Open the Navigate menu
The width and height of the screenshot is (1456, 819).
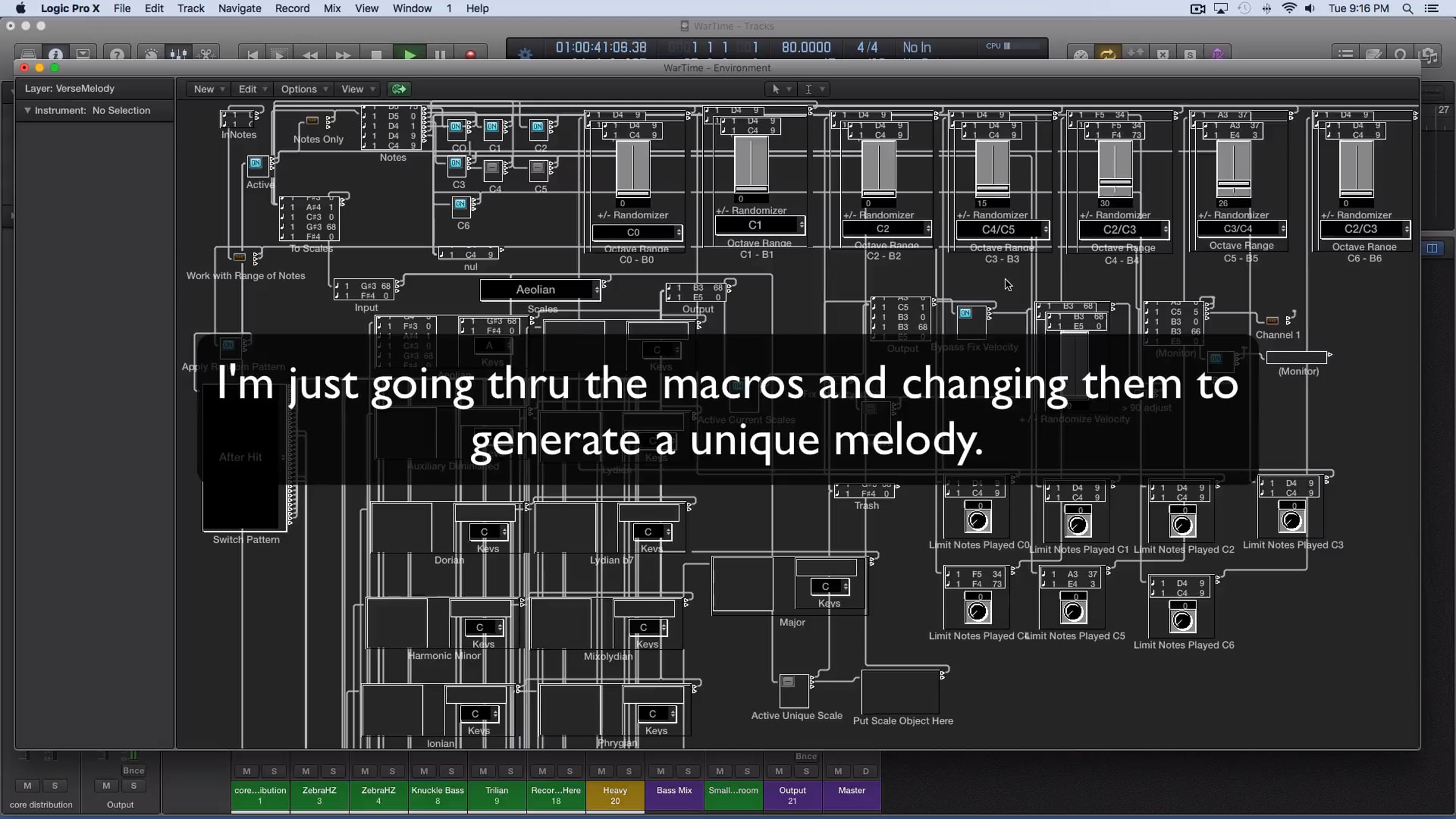(x=240, y=8)
